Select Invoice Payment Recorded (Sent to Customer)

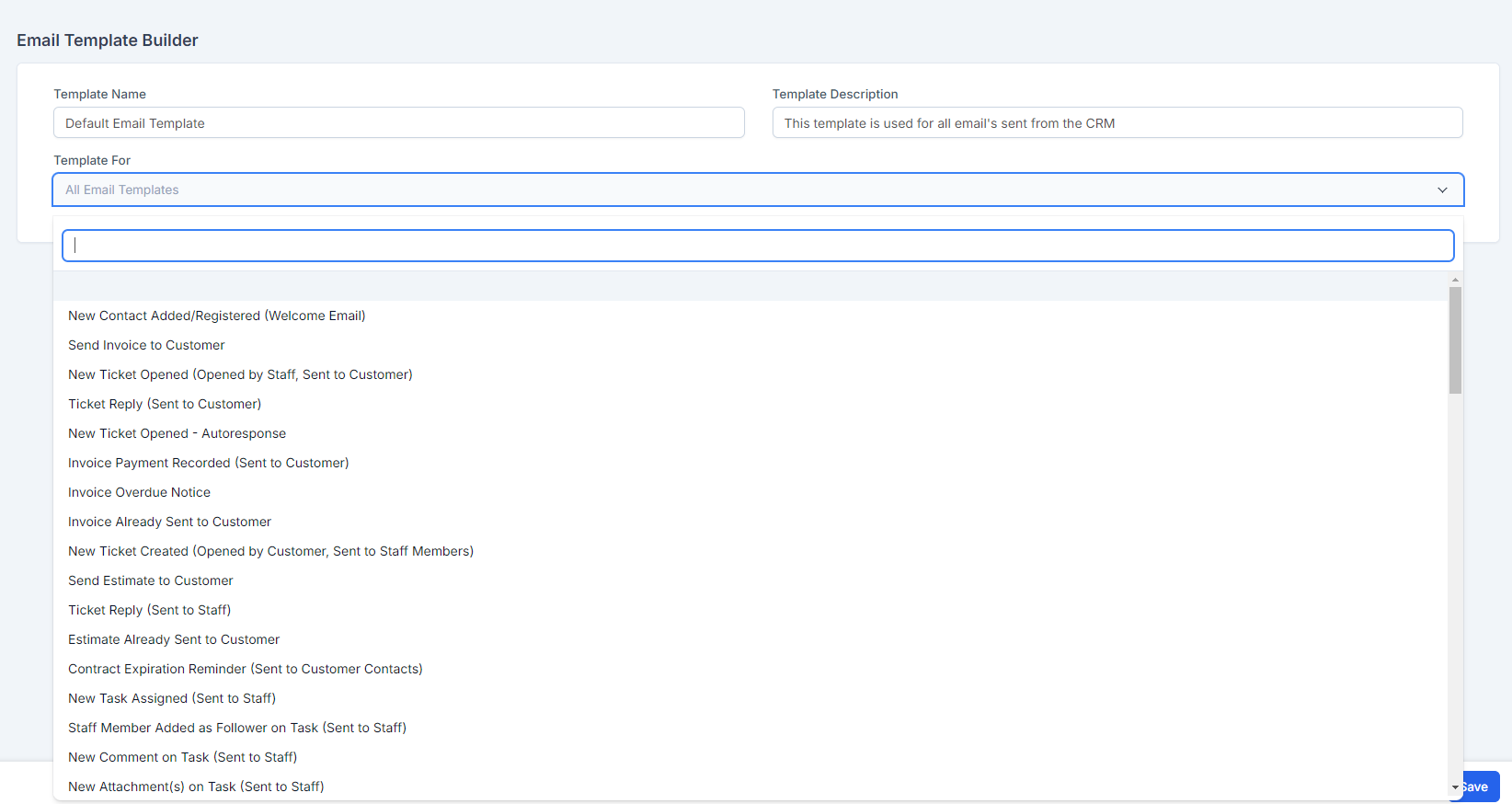pos(209,463)
